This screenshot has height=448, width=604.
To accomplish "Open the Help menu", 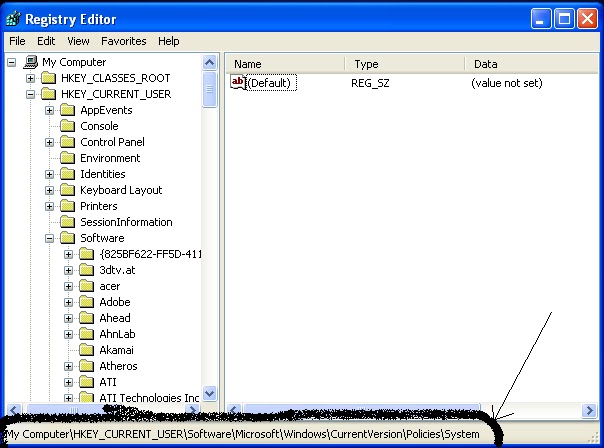I will (x=169, y=41).
